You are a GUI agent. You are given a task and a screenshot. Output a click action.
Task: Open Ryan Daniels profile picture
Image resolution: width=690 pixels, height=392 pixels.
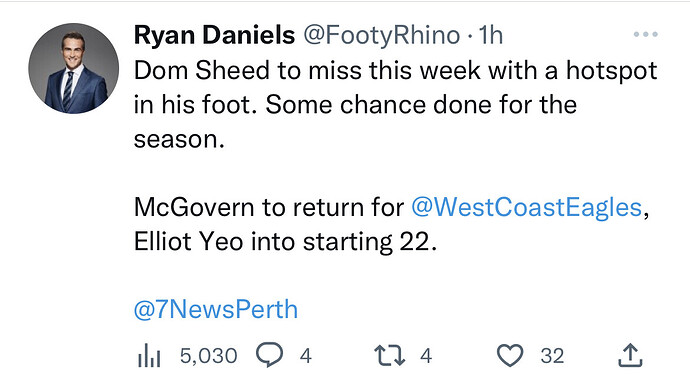coord(73,69)
